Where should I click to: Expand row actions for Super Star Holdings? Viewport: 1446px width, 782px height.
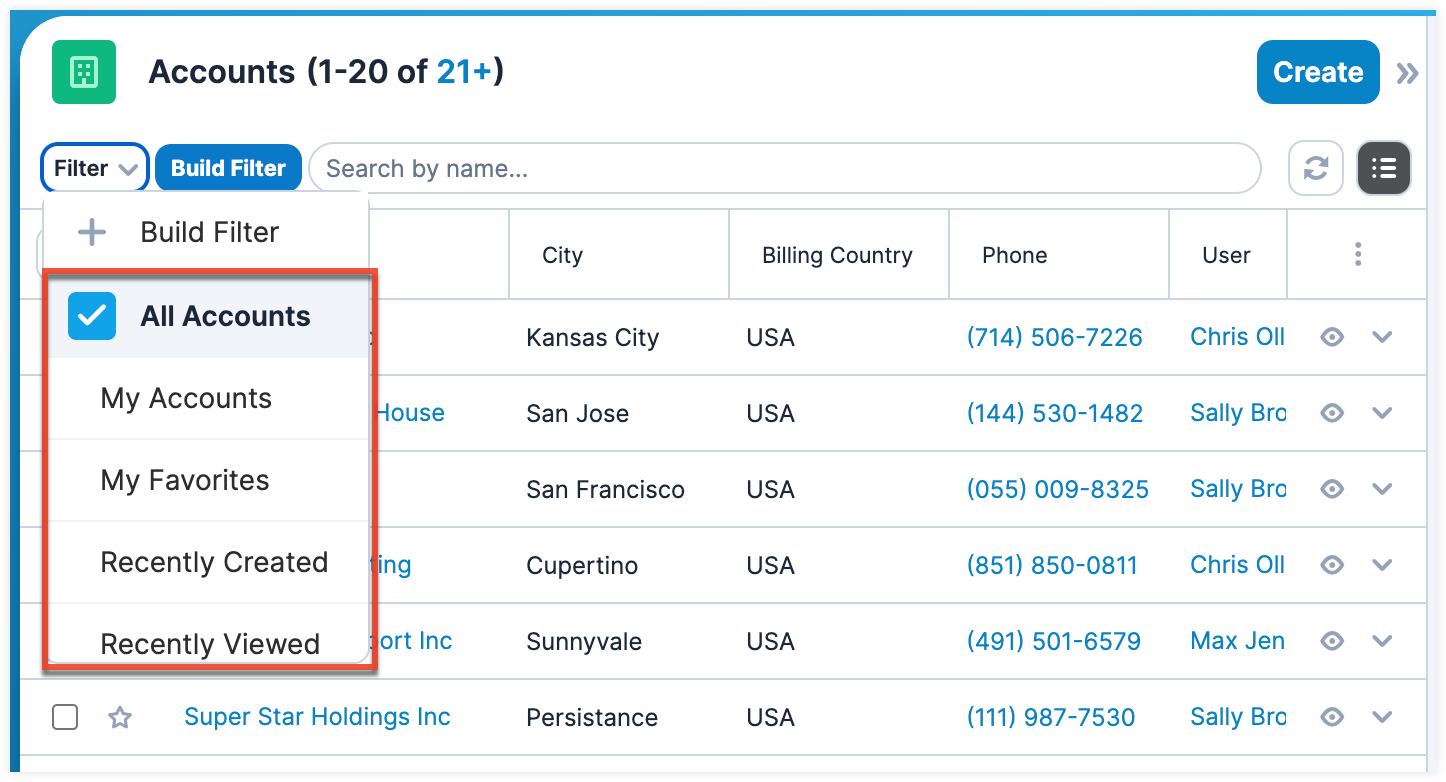1382,717
